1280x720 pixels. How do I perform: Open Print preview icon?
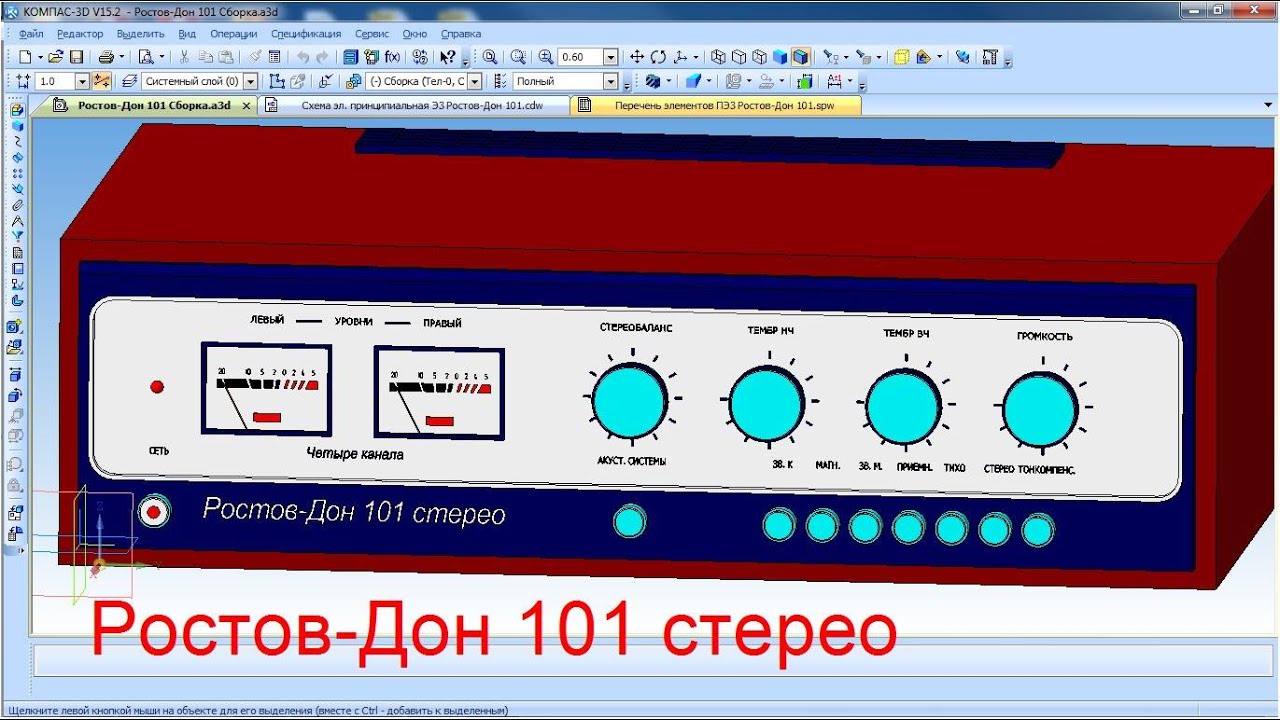point(146,57)
